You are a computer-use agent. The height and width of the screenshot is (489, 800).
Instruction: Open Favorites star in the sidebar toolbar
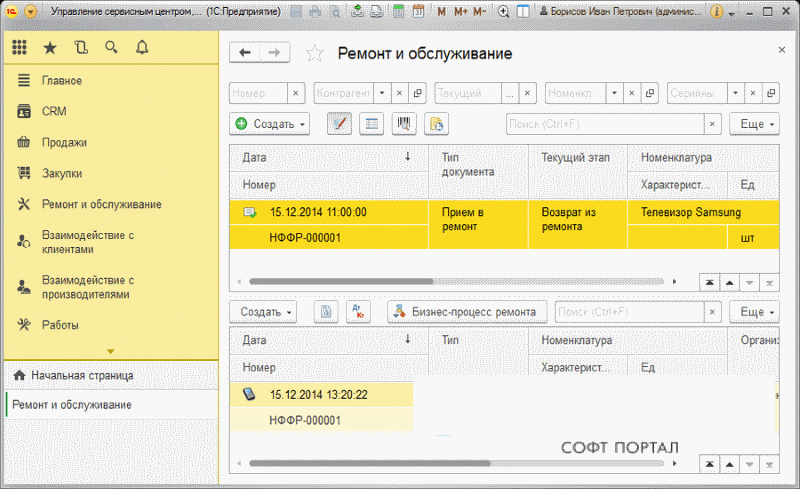point(50,47)
